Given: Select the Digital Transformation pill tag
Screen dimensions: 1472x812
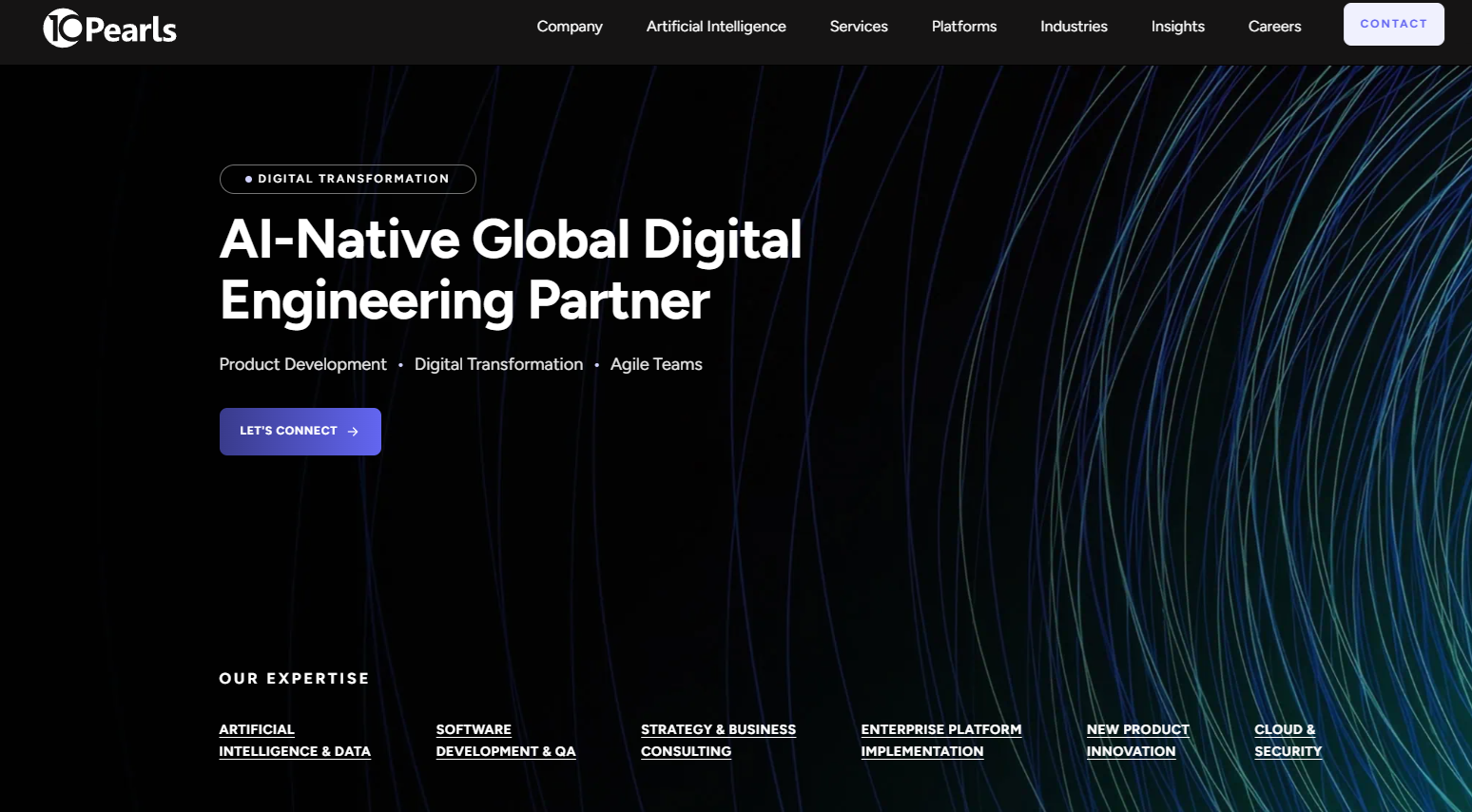Looking at the screenshot, I should [348, 179].
